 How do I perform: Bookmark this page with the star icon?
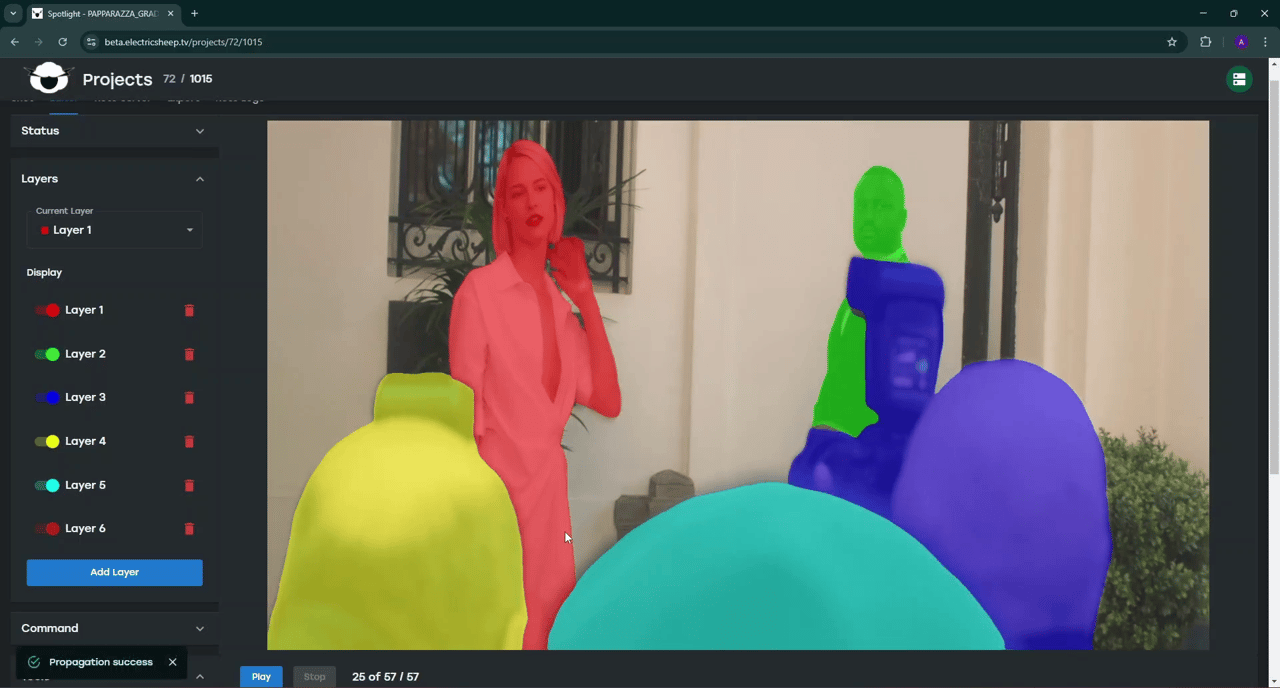click(1172, 42)
